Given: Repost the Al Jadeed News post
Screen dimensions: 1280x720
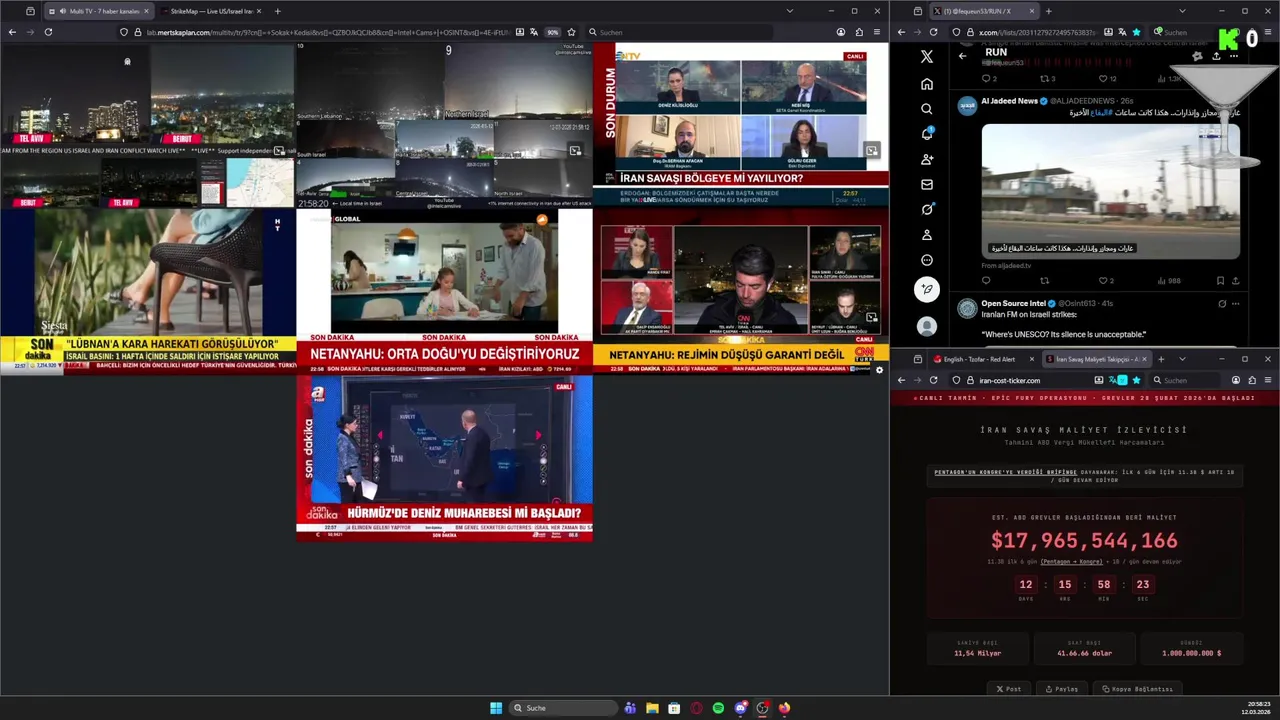Looking at the screenshot, I should click(x=1044, y=281).
